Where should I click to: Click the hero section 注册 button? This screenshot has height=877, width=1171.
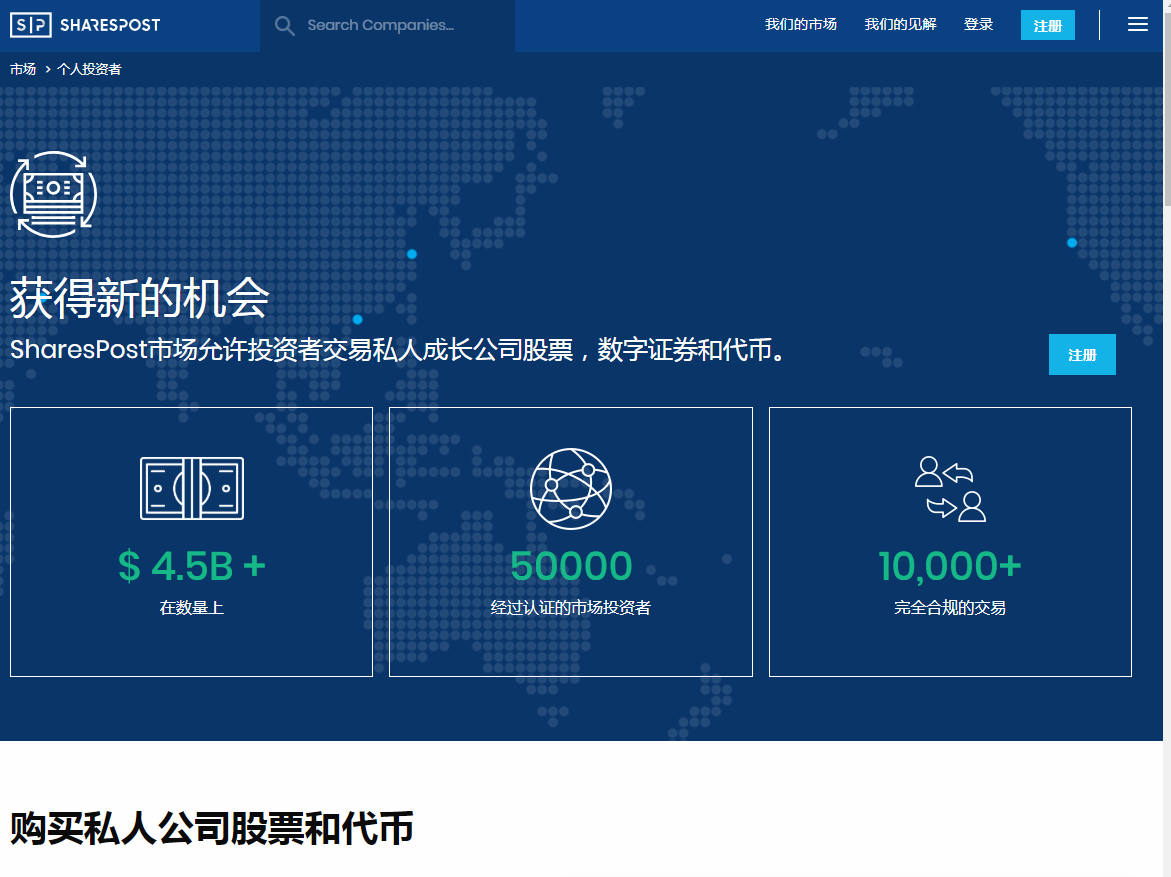click(1082, 355)
